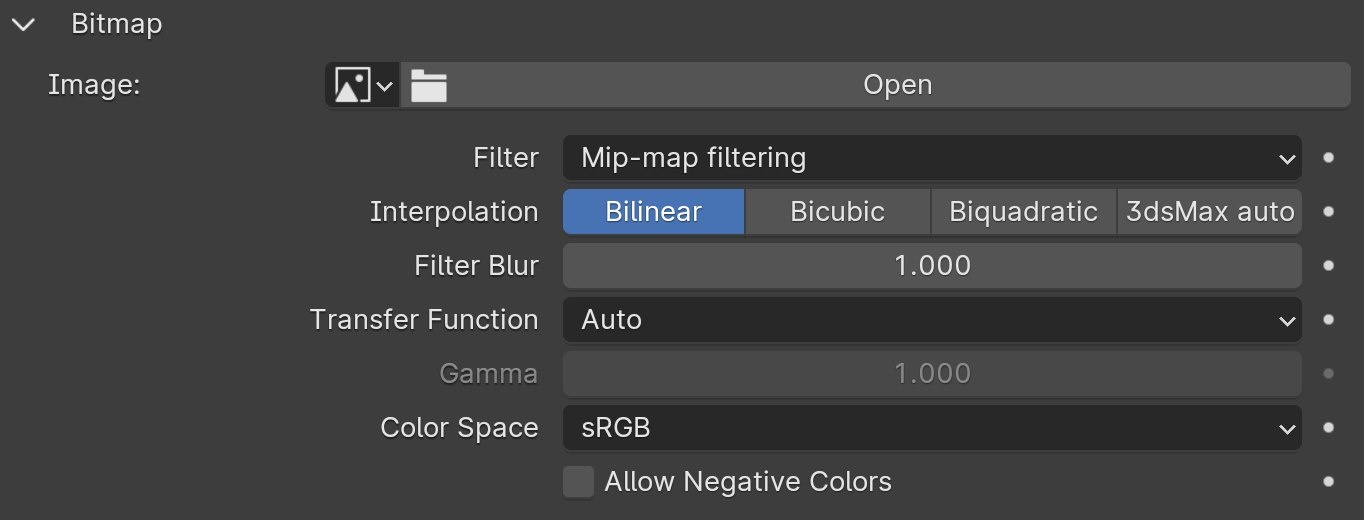Open the Color Space sRGB dropdown

coord(932,428)
